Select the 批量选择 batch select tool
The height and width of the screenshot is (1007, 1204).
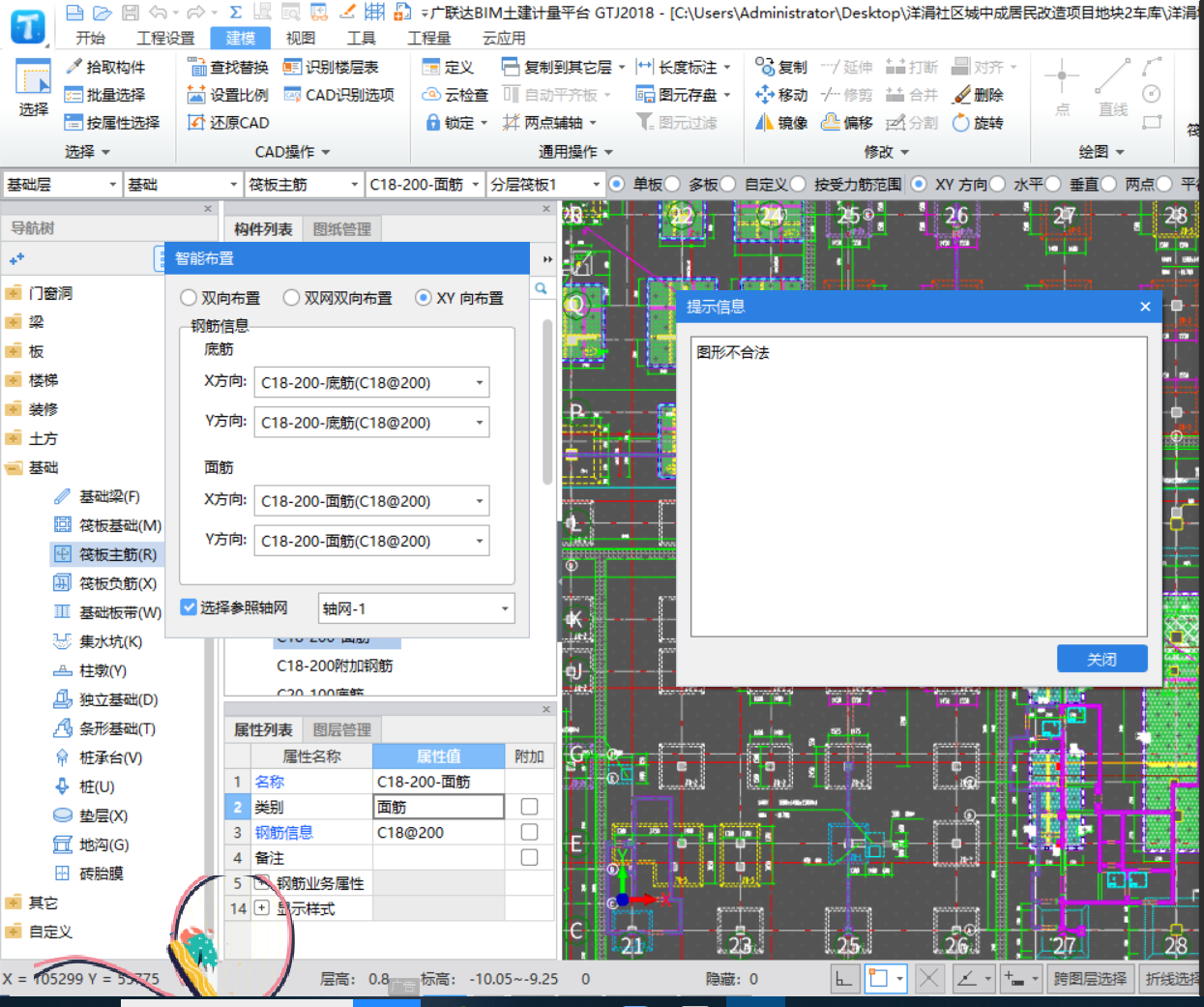tap(104, 95)
